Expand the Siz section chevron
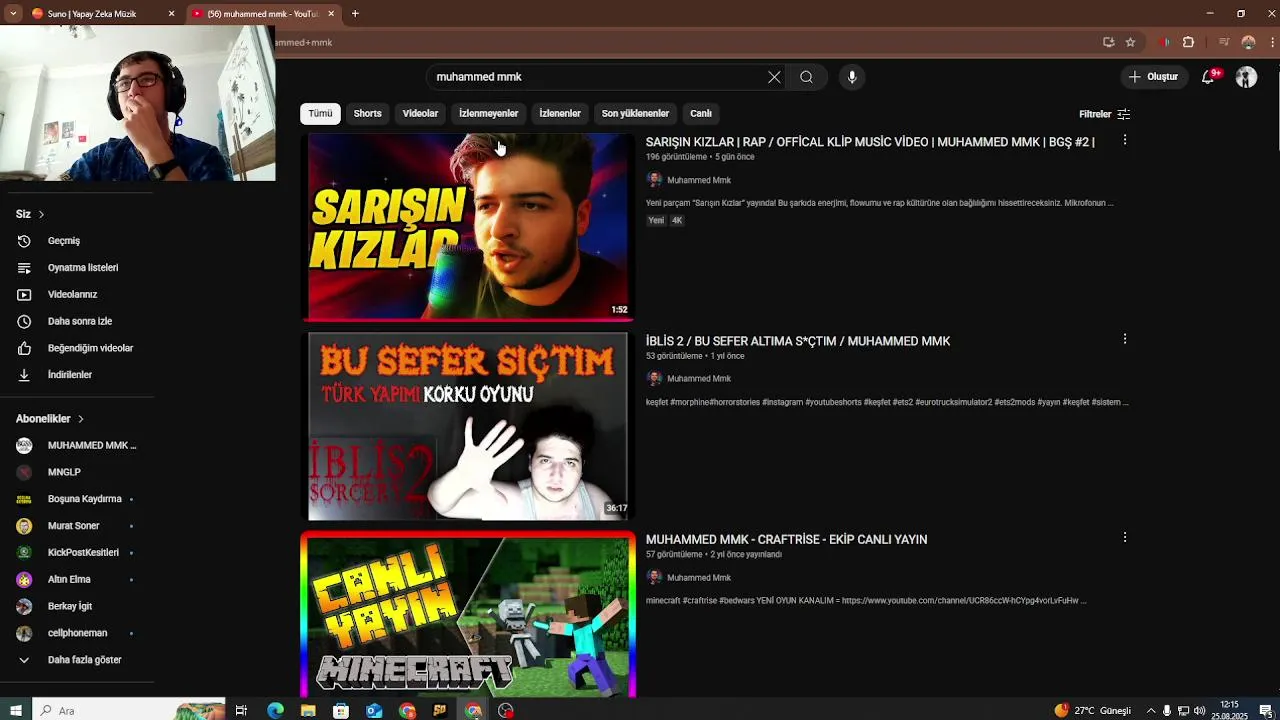The image size is (1280, 720). [41, 214]
